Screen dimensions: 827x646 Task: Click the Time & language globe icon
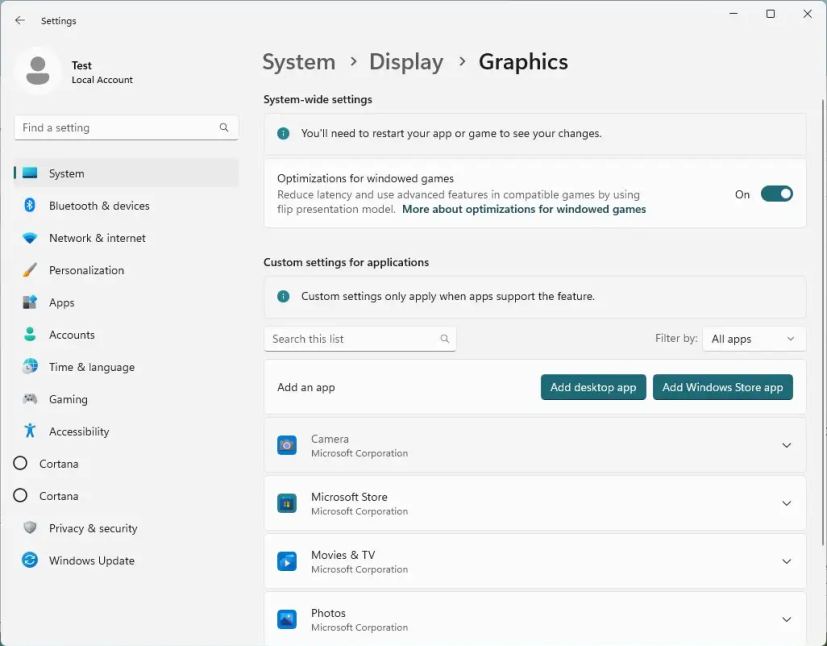pos(30,367)
